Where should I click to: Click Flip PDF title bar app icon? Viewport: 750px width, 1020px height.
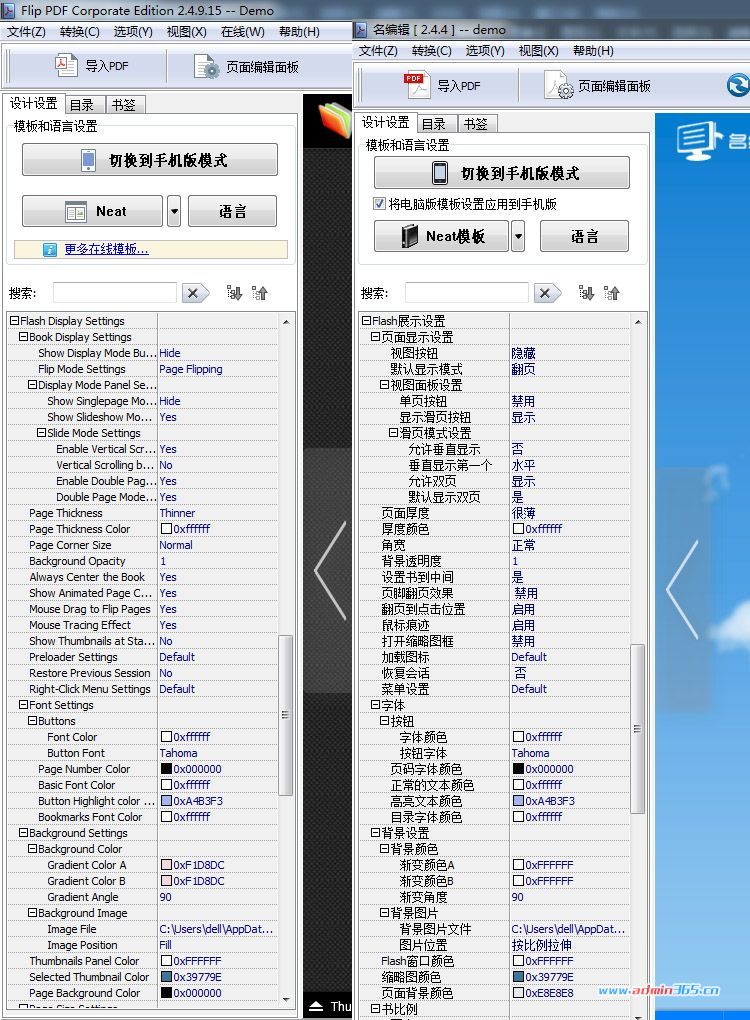pos(8,10)
